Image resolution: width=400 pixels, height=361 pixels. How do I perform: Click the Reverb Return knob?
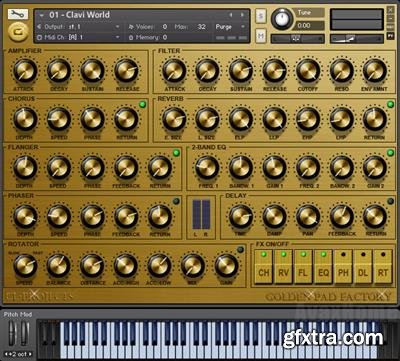(375, 119)
